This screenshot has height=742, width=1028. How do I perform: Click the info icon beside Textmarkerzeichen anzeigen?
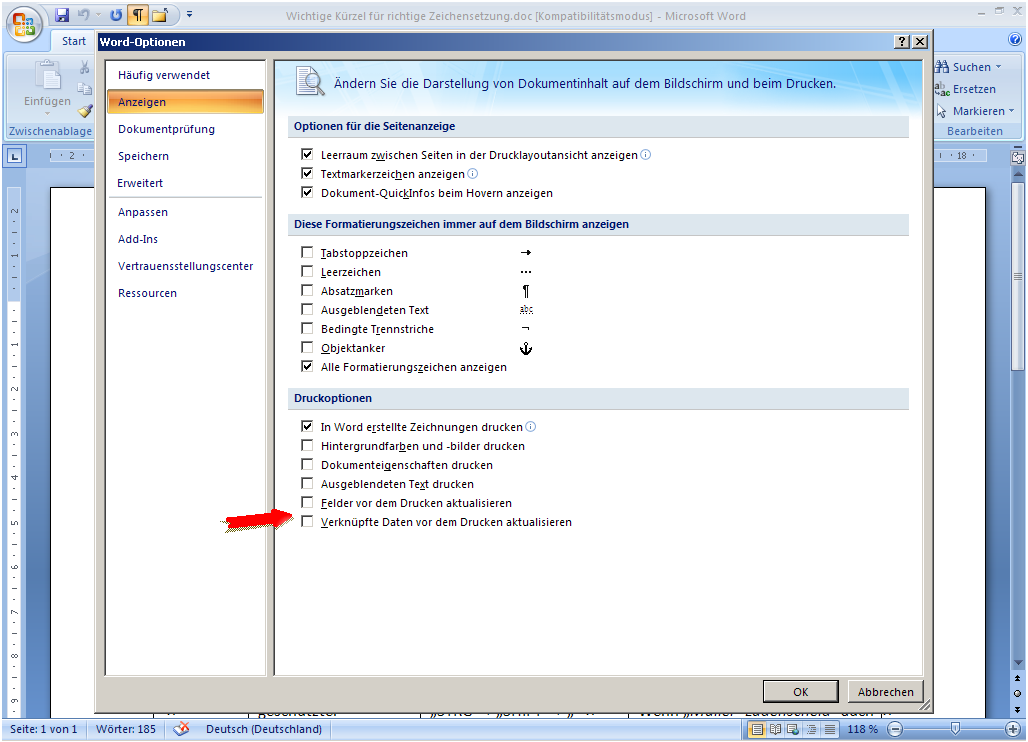[473, 174]
